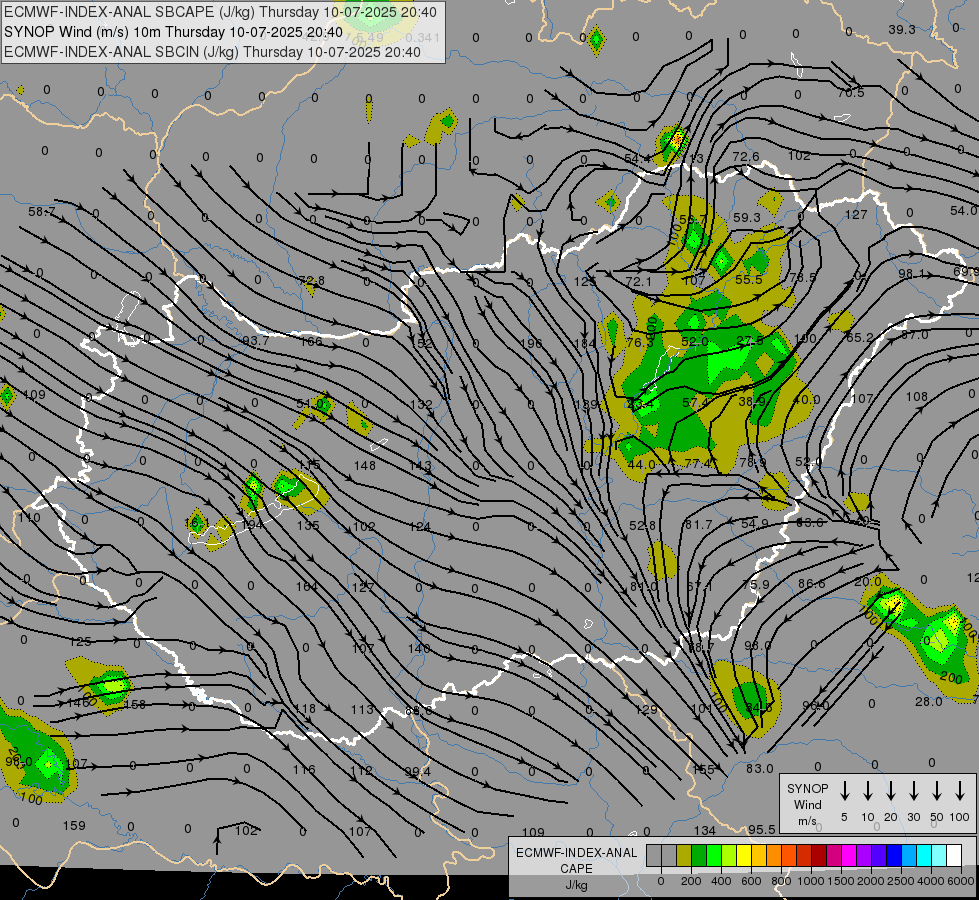This screenshot has height=900, width=979.
Task: Select the dark red swatch in CAPE legend
Action: click(819, 856)
